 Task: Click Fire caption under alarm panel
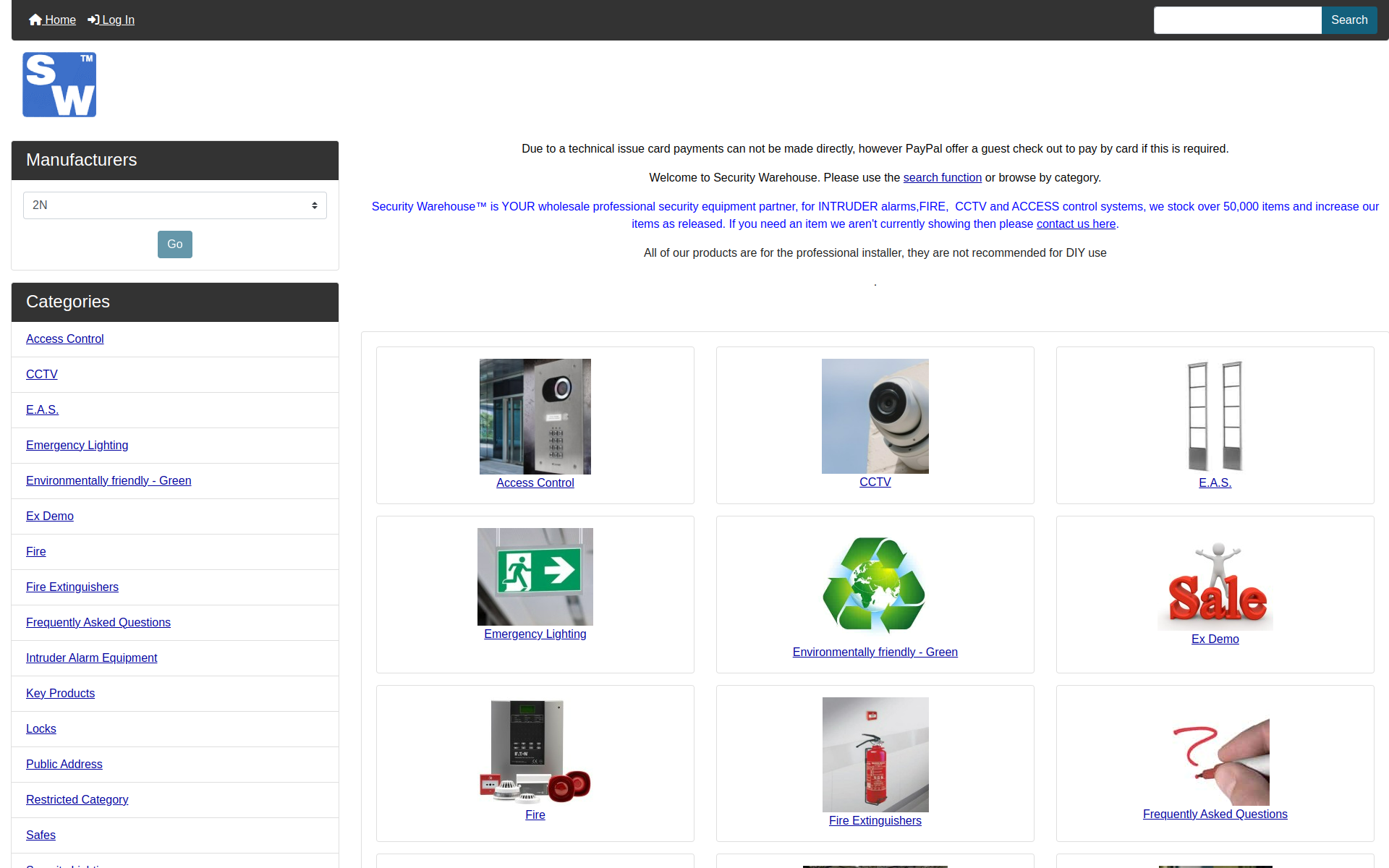535,814
